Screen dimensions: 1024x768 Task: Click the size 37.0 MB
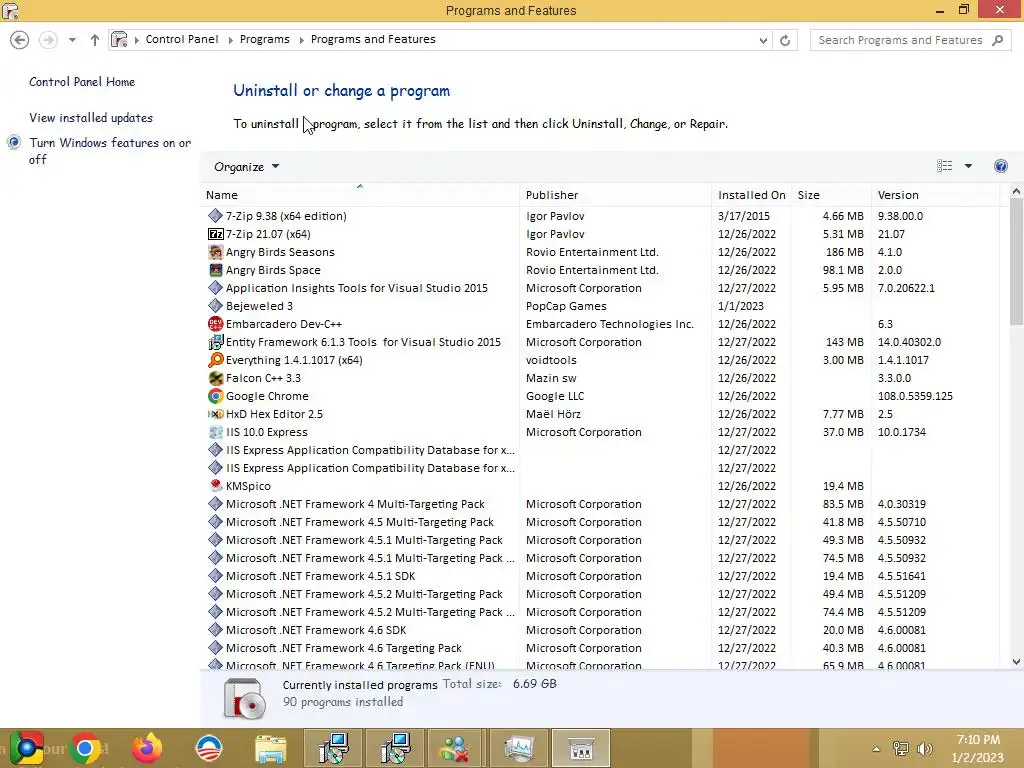coord(843,432)
